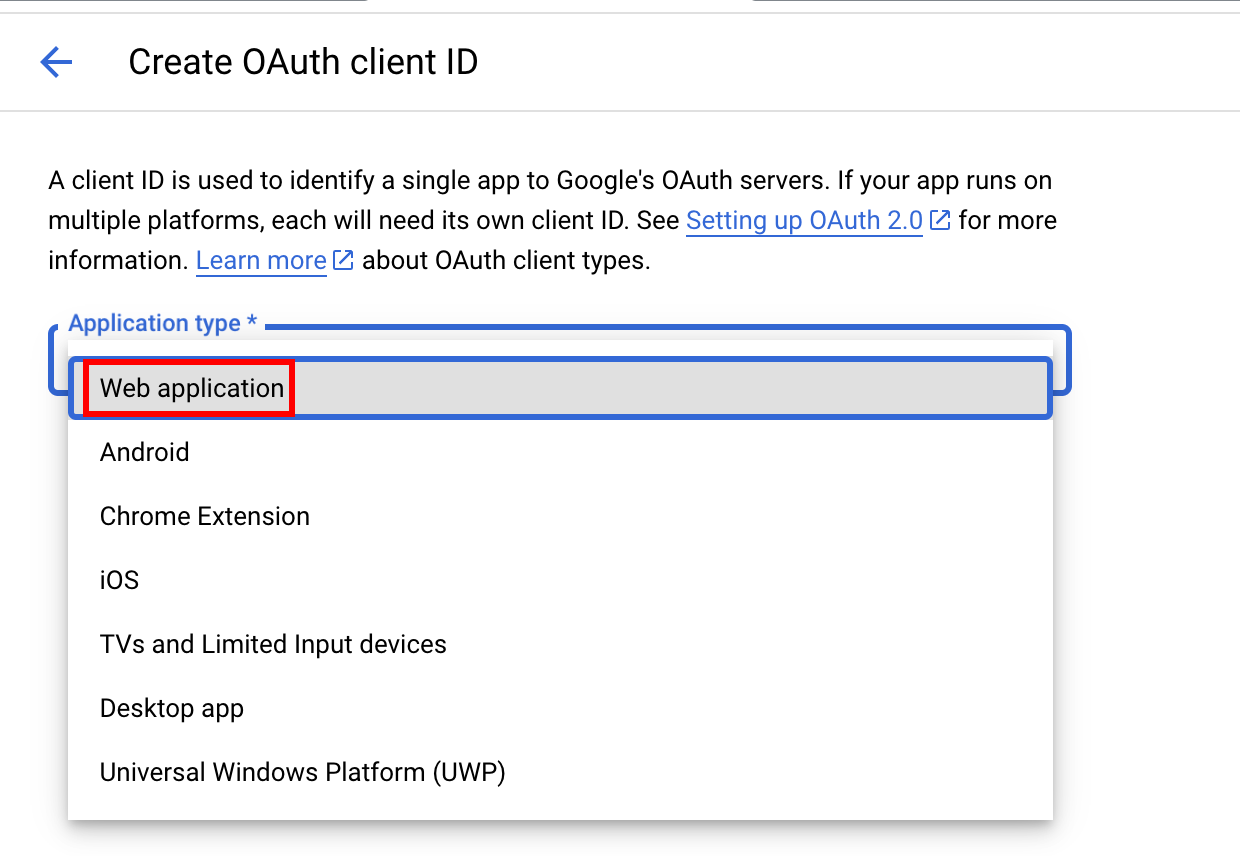Choose Android as the application type
Viewport: 1240px width, 856px height.
click(x=144, y=452)
